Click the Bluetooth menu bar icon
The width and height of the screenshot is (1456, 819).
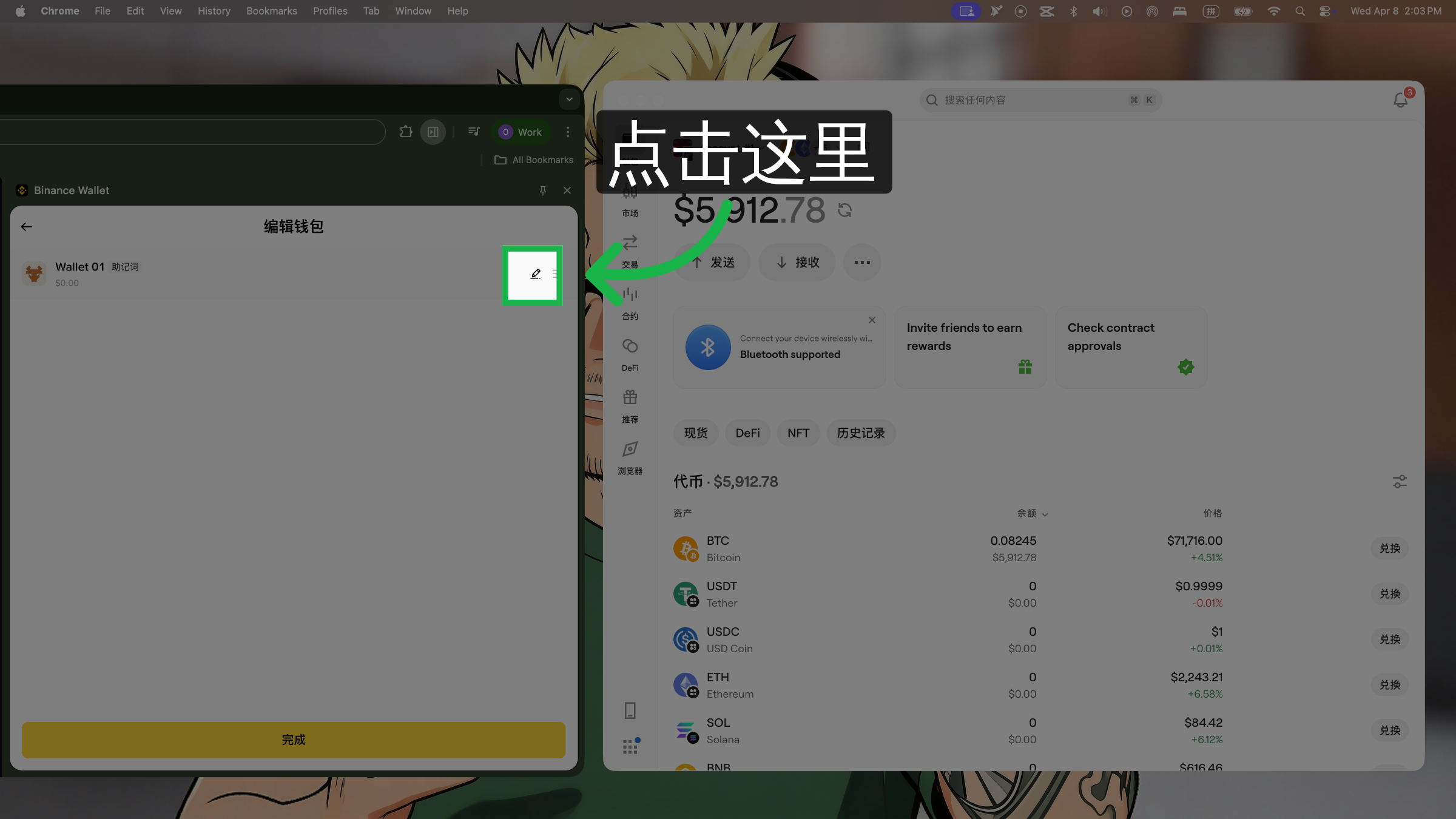click(x=1073, y=11)
